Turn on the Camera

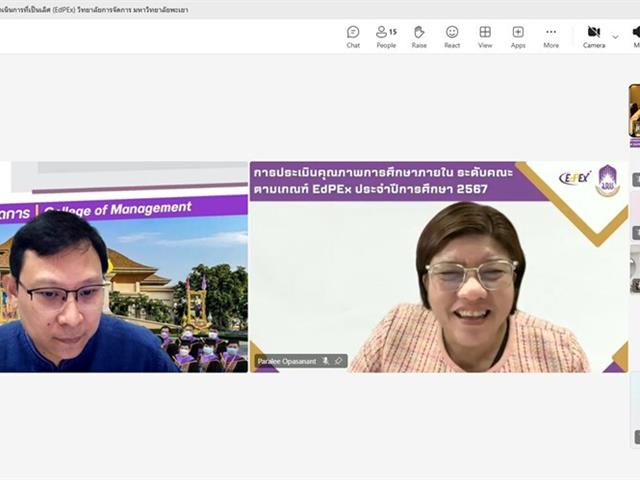[x=594, y=37]
